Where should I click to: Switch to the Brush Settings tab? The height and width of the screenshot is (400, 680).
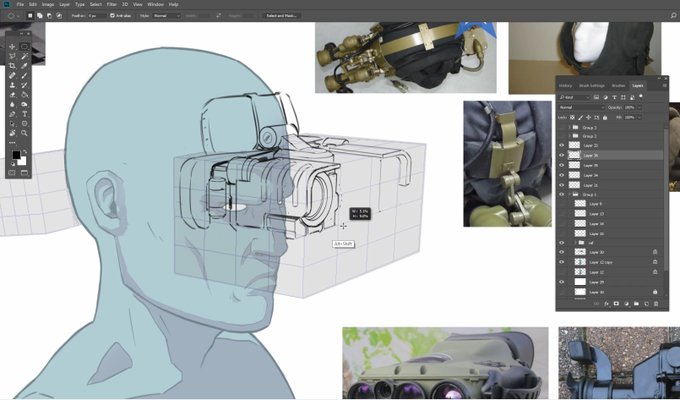point(591,85)
